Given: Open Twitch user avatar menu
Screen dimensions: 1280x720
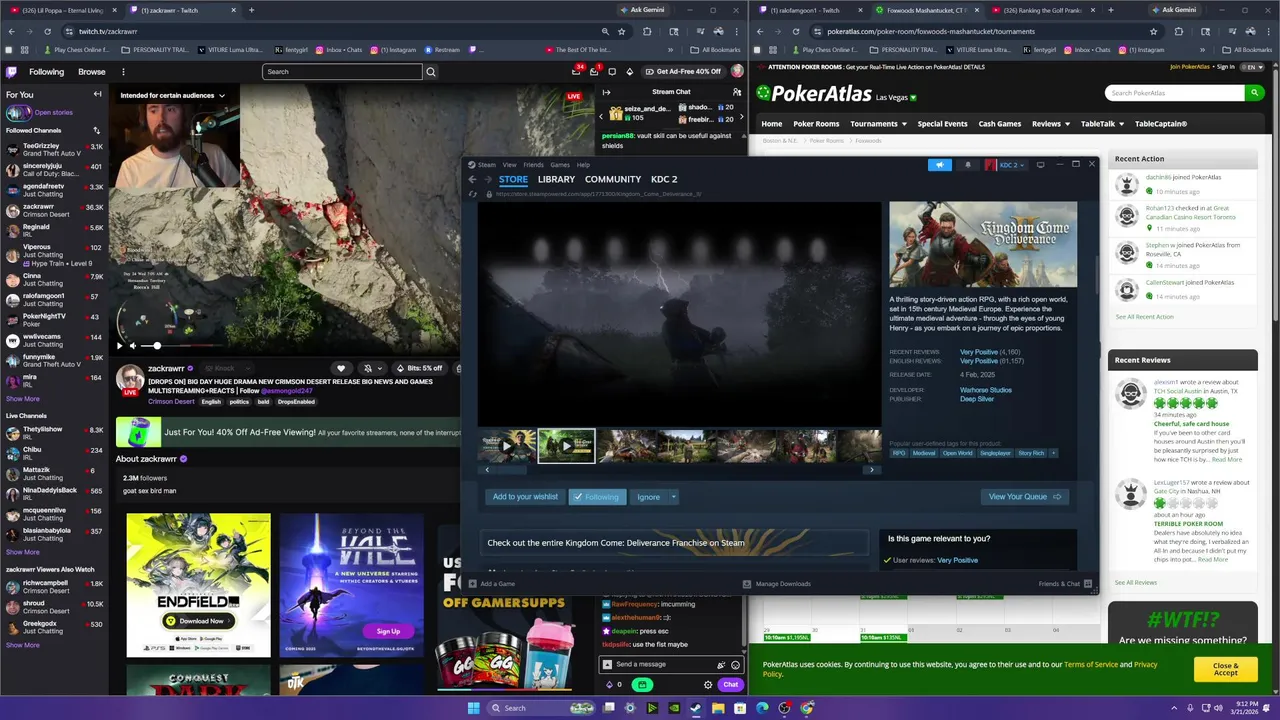Looking at the screenshot, I should [737, 71].
